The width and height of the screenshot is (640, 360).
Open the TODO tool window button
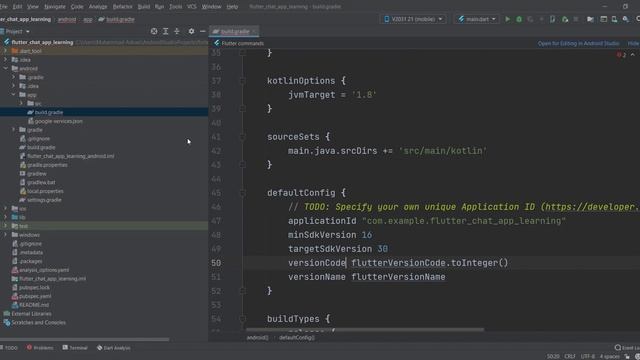coord(9,348)
